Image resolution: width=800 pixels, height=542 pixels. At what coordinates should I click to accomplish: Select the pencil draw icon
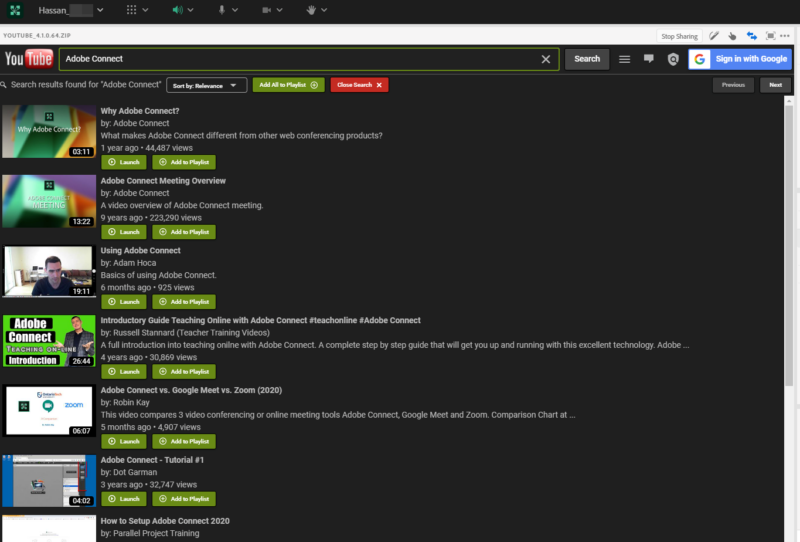714,36
